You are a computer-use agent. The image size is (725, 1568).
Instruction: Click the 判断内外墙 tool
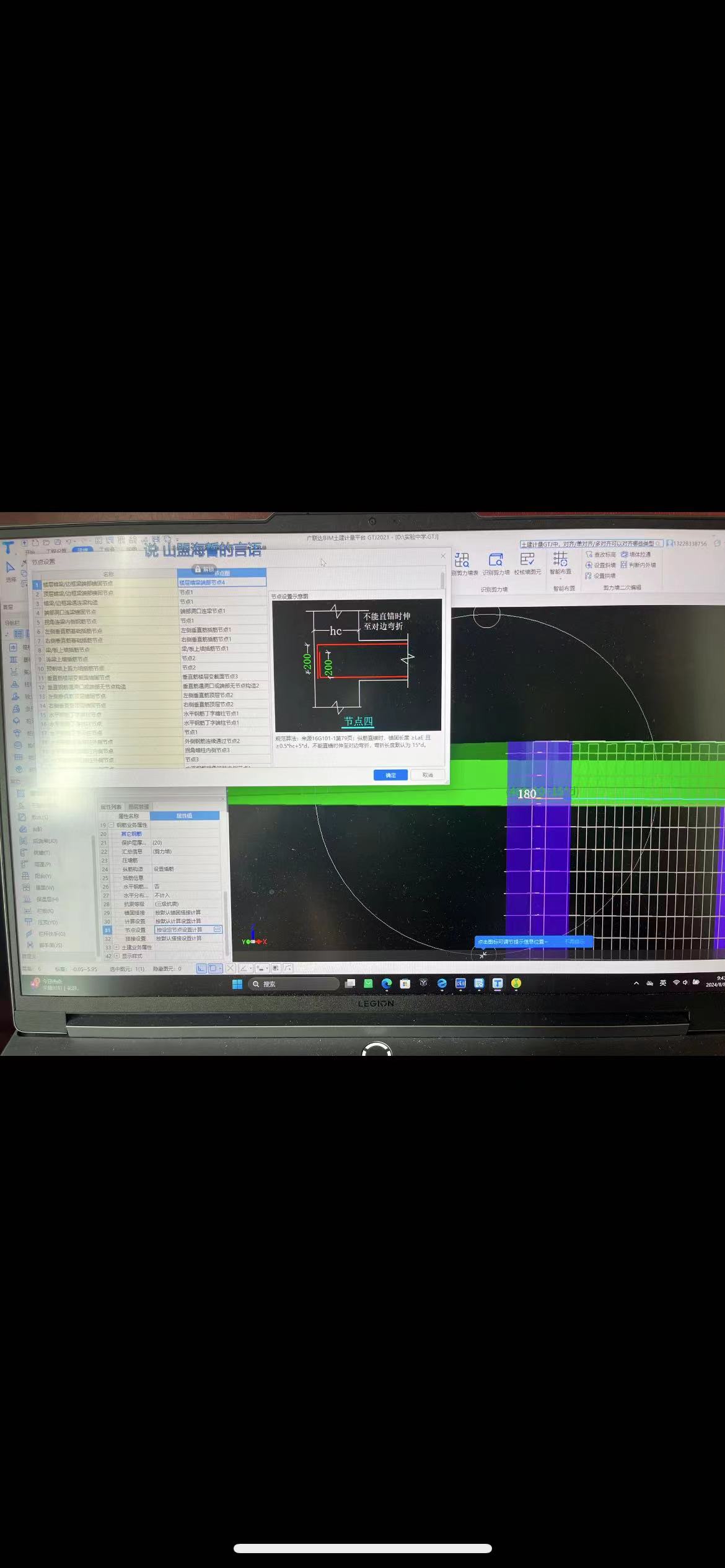[x=638, y=565]
